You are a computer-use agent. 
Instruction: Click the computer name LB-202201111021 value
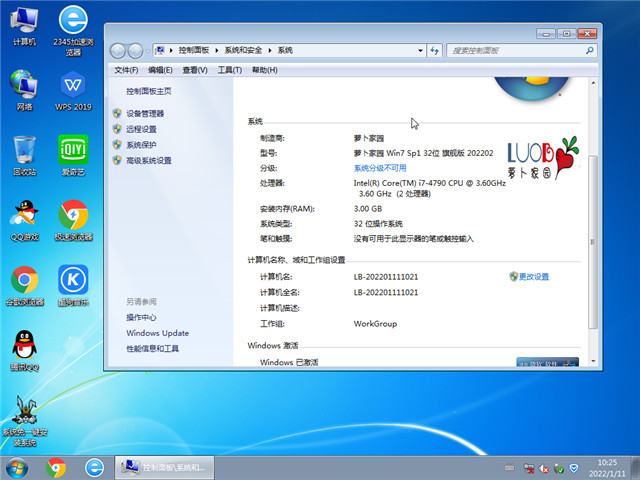(x=386, y=277)
